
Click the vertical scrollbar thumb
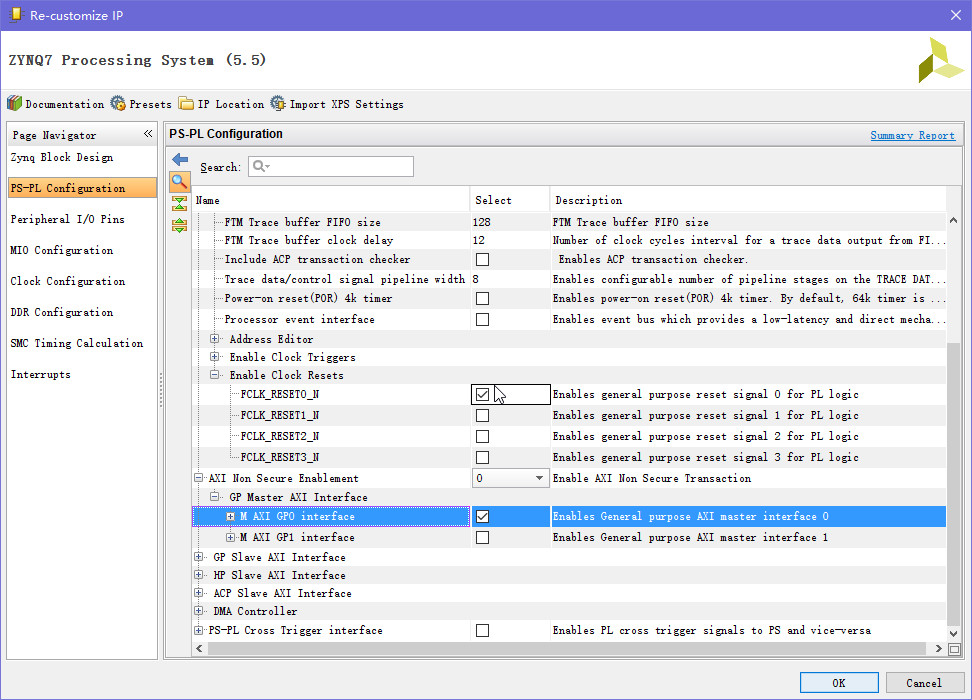953,484
